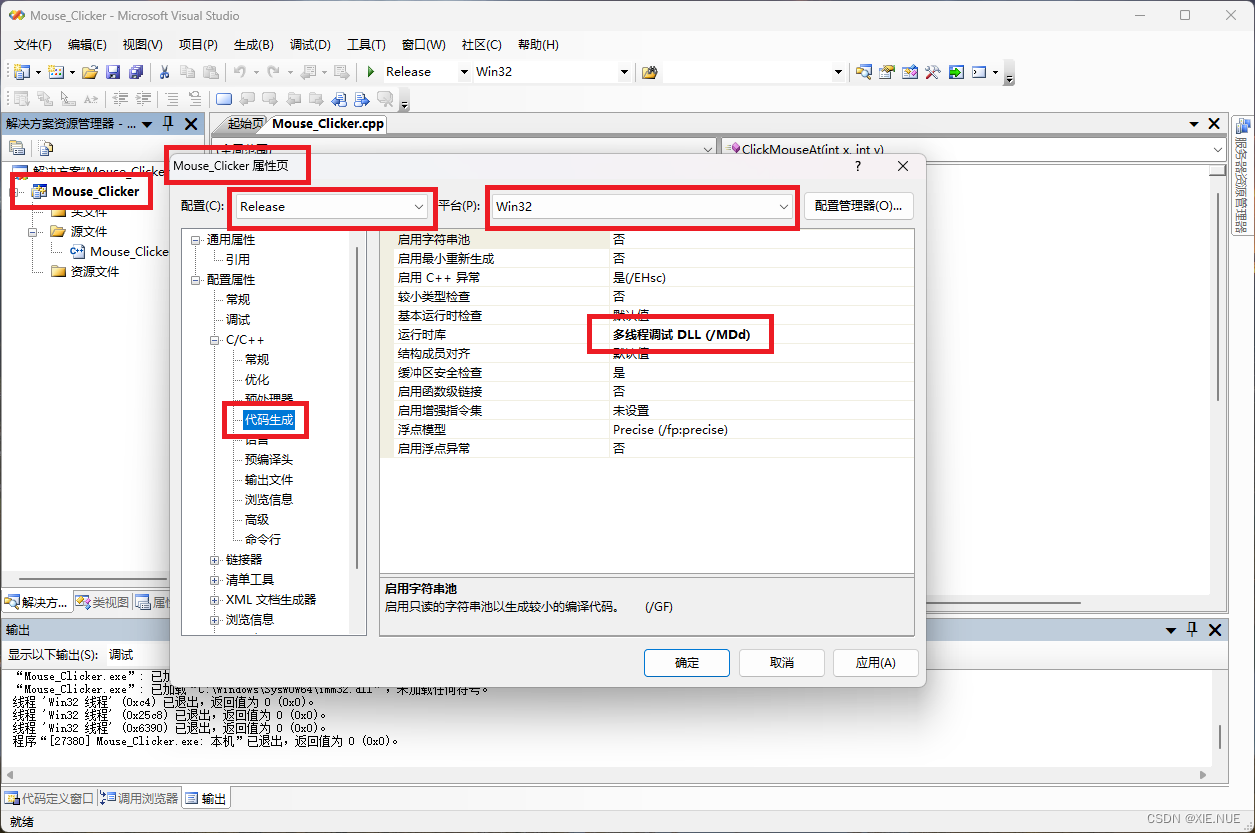Save the file with the floppy icon
This screenshot has width=1255, height=833.
click(113, 72)
